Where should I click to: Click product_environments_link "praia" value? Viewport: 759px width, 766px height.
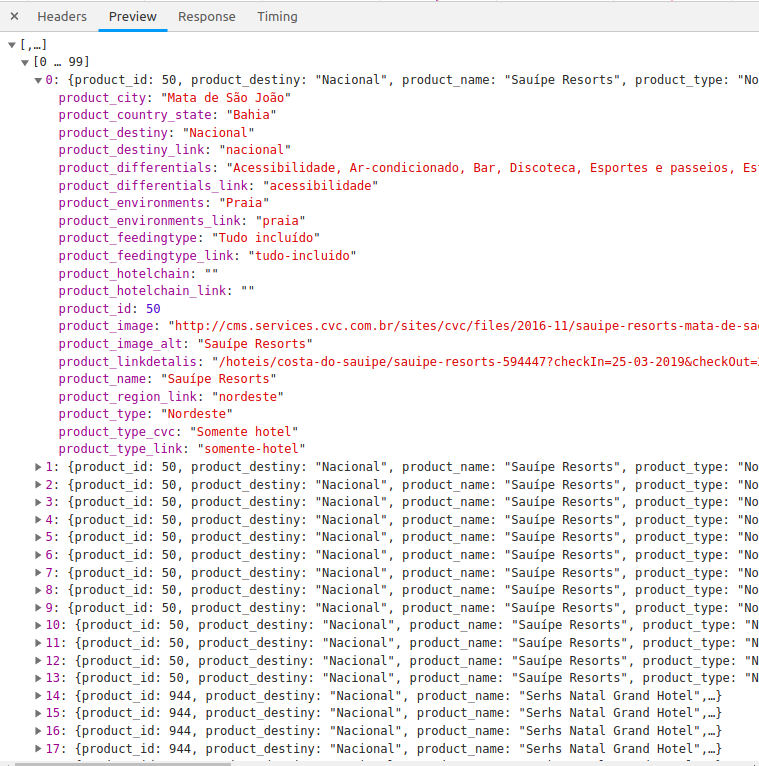click(280, 221)
